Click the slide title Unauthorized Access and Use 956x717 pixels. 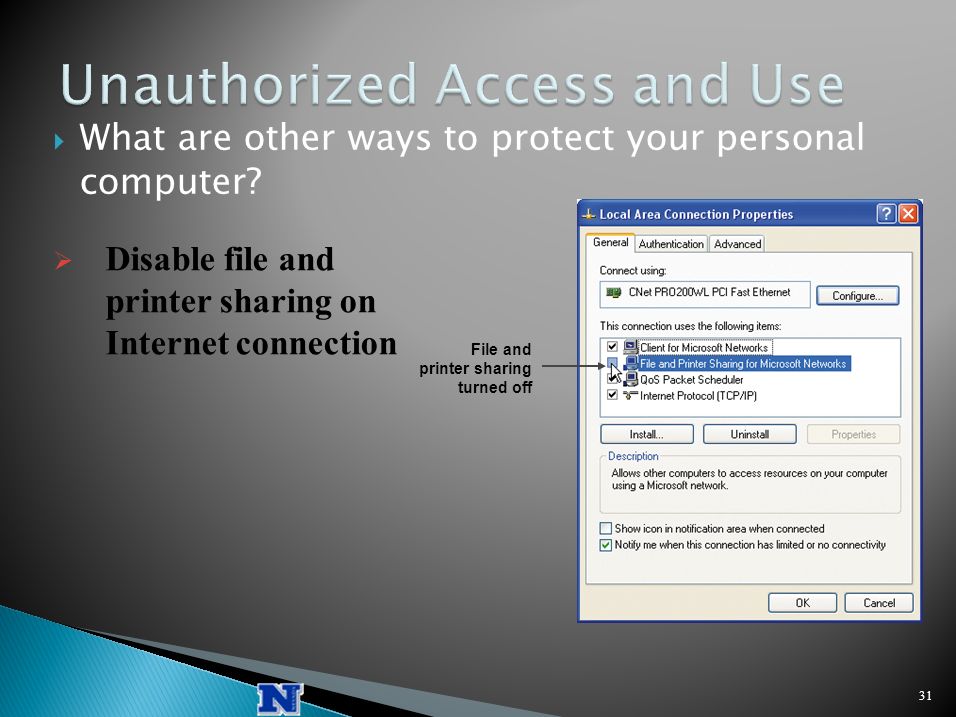452,84
